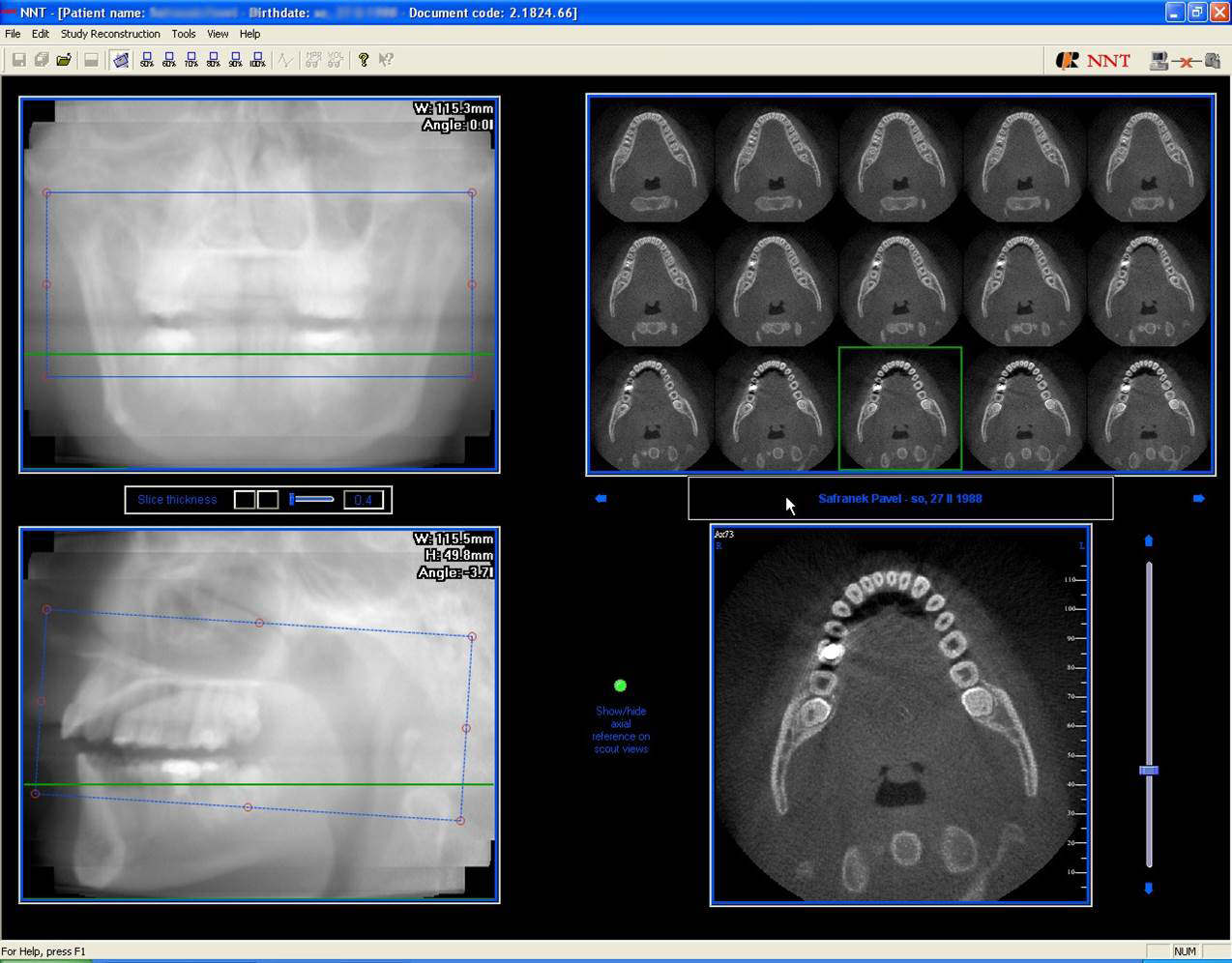Set zoom to 50% in toolbar

pos(147,60)
